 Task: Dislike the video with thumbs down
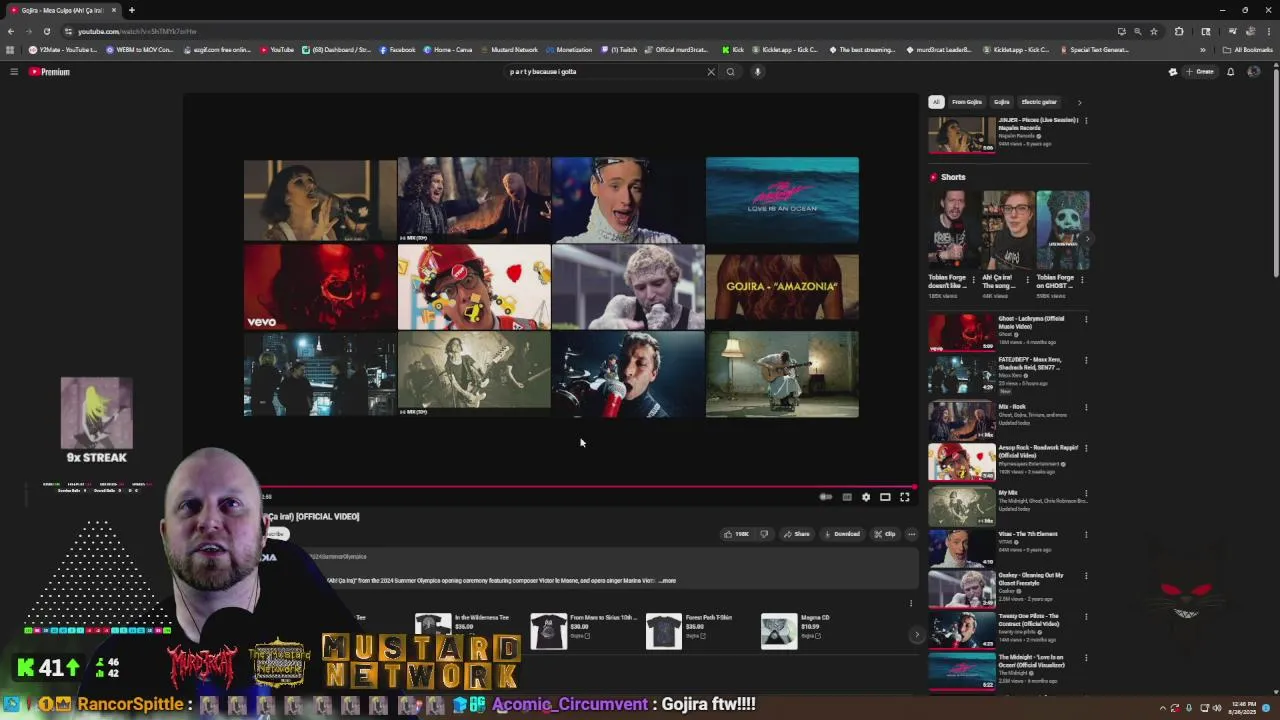[x=764, y=534]
